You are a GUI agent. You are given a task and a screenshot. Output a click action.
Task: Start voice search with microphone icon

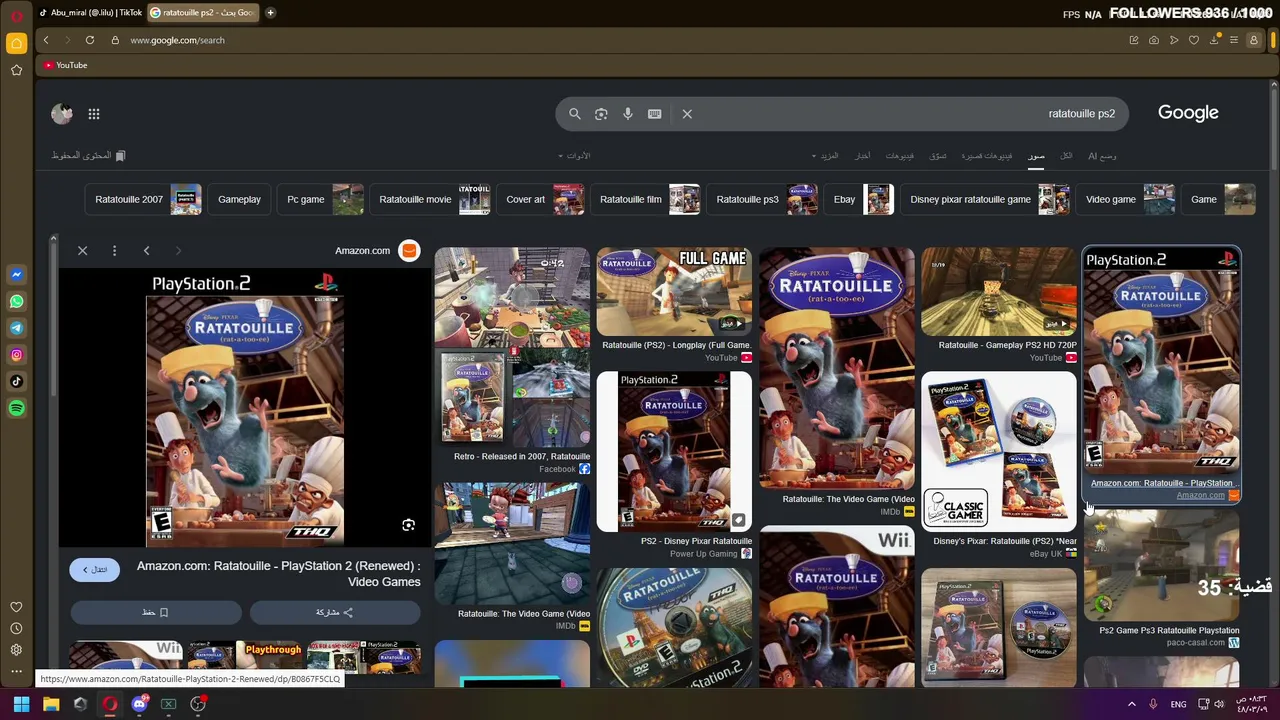pos(628,114)
